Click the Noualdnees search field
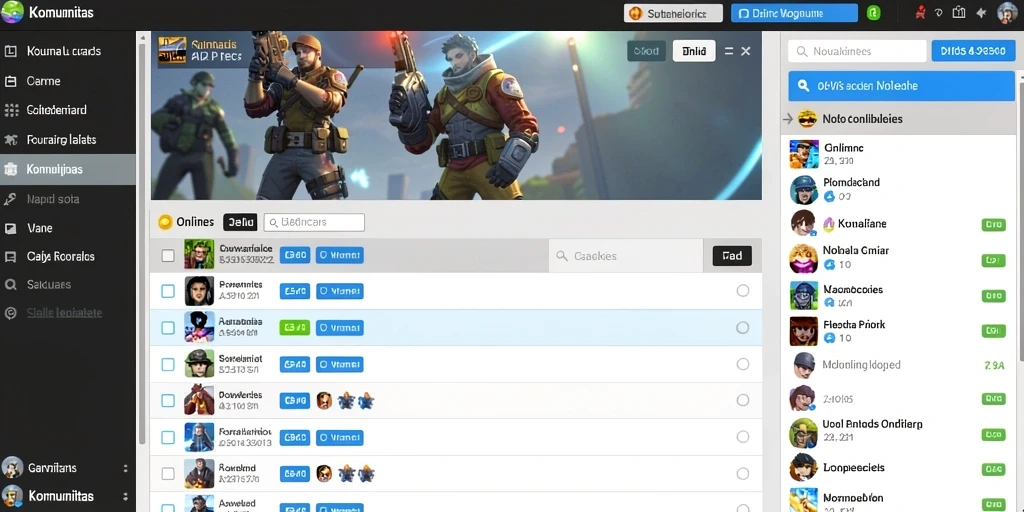This screenshot has width=1024, height=512. (x=857, y=51)
